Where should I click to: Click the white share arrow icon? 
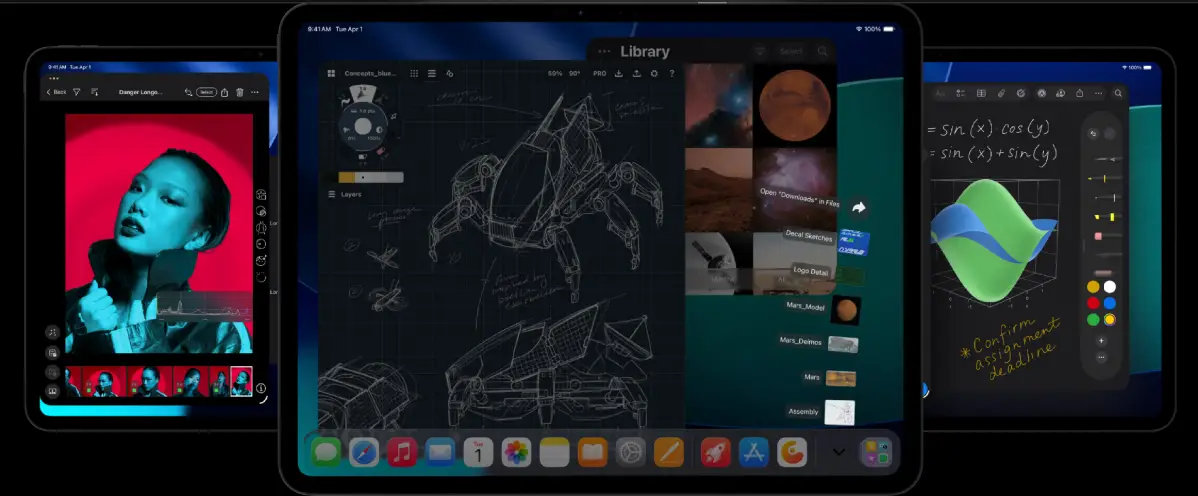(x=859, y=207)
